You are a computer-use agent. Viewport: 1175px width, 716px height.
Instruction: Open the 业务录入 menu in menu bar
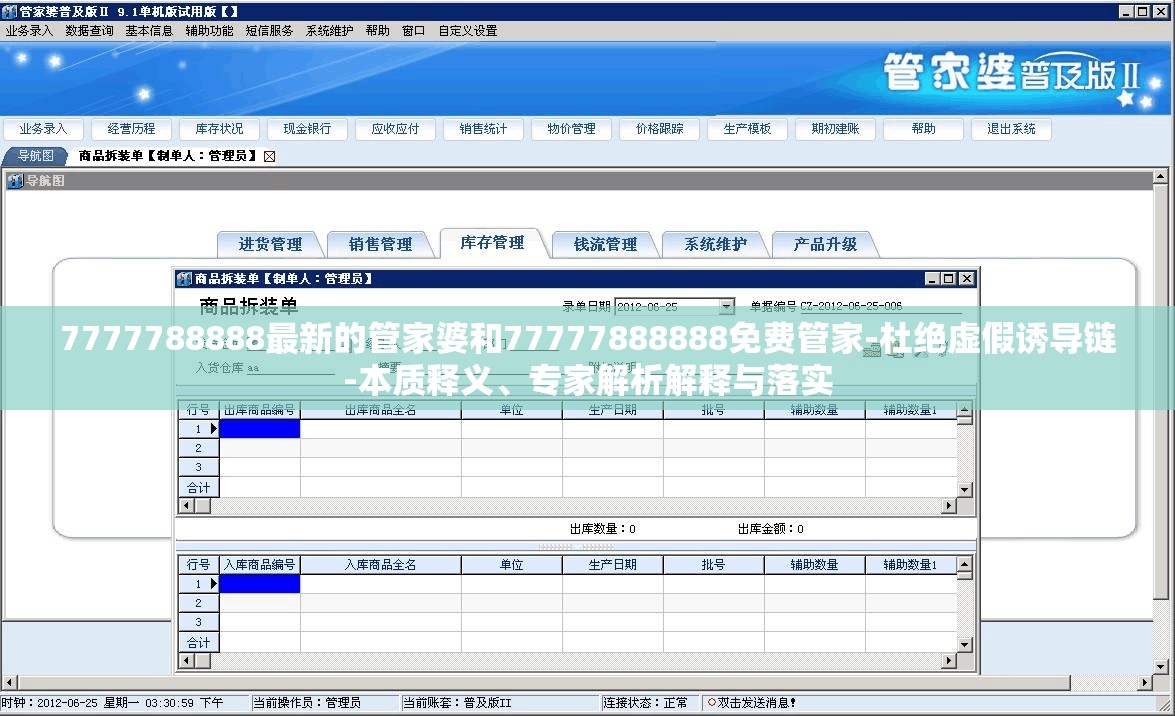click(x=29, y=31)
